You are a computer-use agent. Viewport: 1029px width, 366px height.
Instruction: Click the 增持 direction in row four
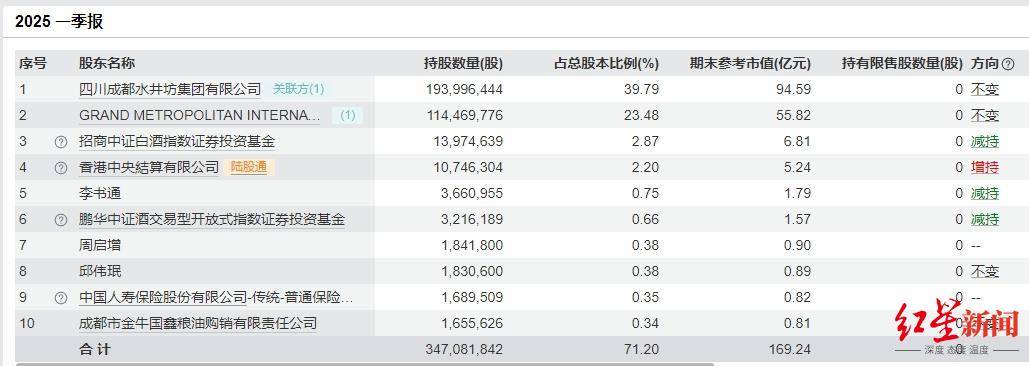(x=984, y=167)
